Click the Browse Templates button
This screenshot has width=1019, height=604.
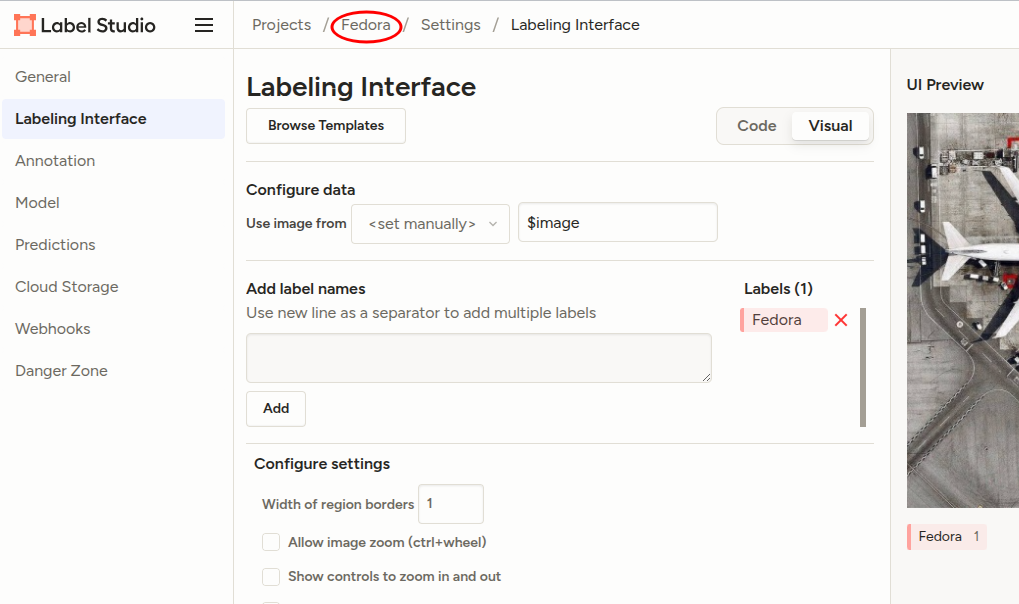tap(326, 126)
